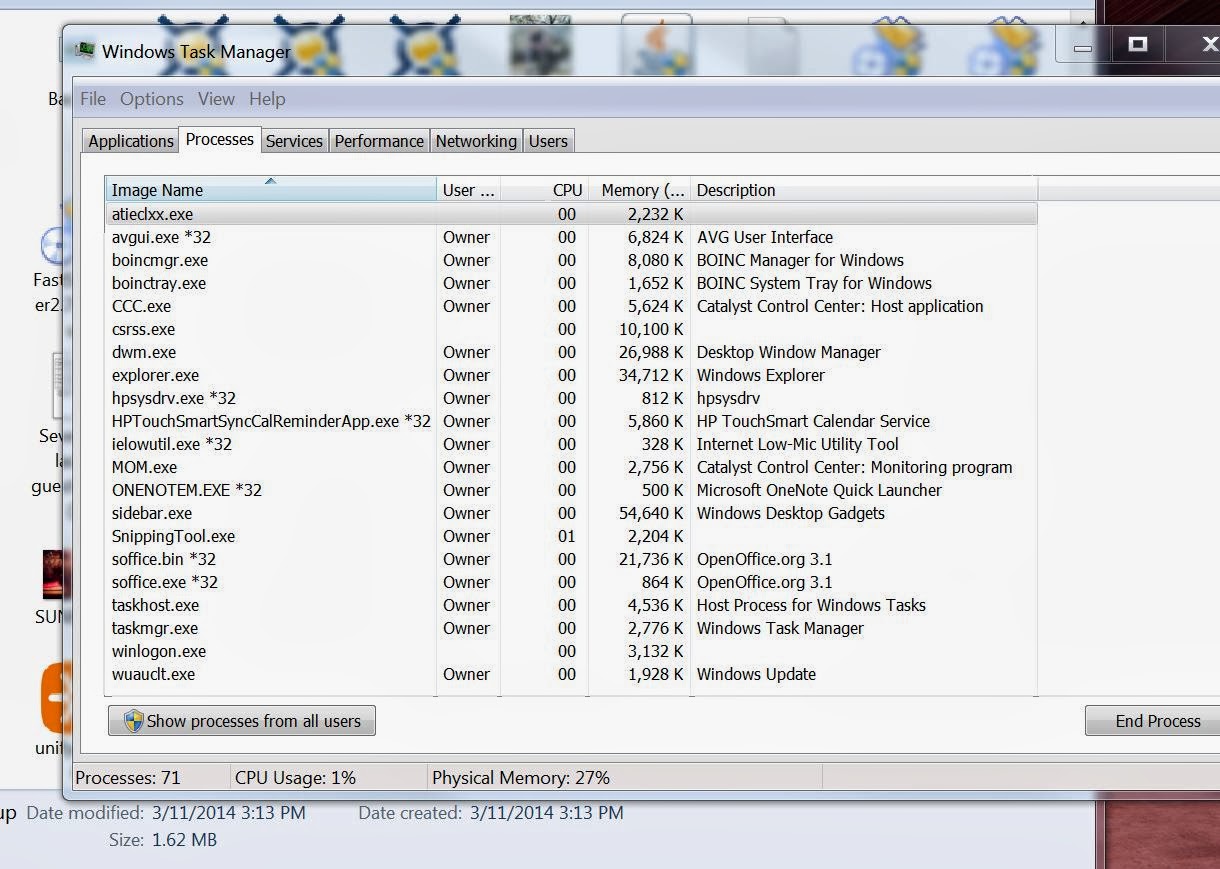Screen dimensions: 1220x869
Task: Open the View menu
Action: 216,99
